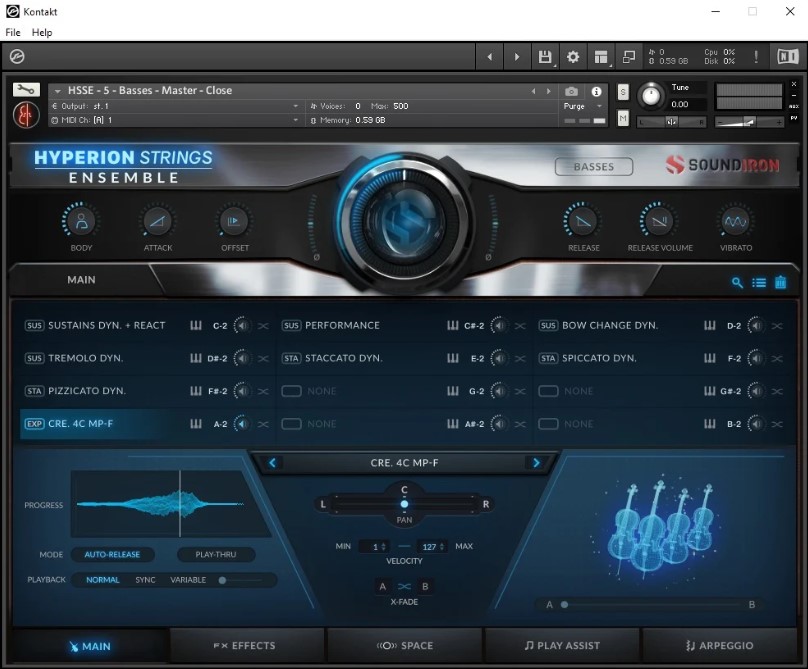Select Variable playback option
The height and width of the screenshot is (669, 808).
coord(188,580)
